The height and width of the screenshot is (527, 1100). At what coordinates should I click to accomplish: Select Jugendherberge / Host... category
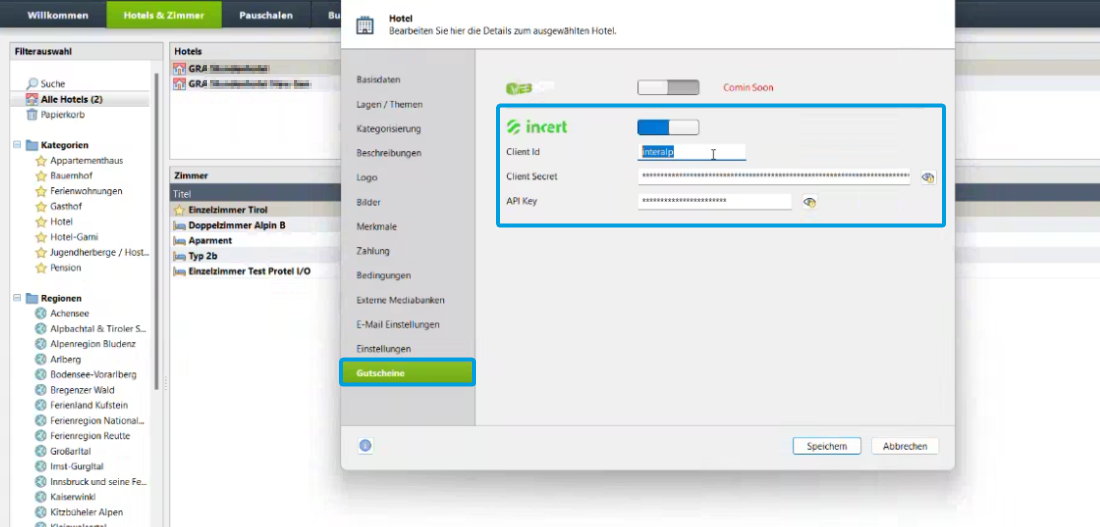[99, 253]
